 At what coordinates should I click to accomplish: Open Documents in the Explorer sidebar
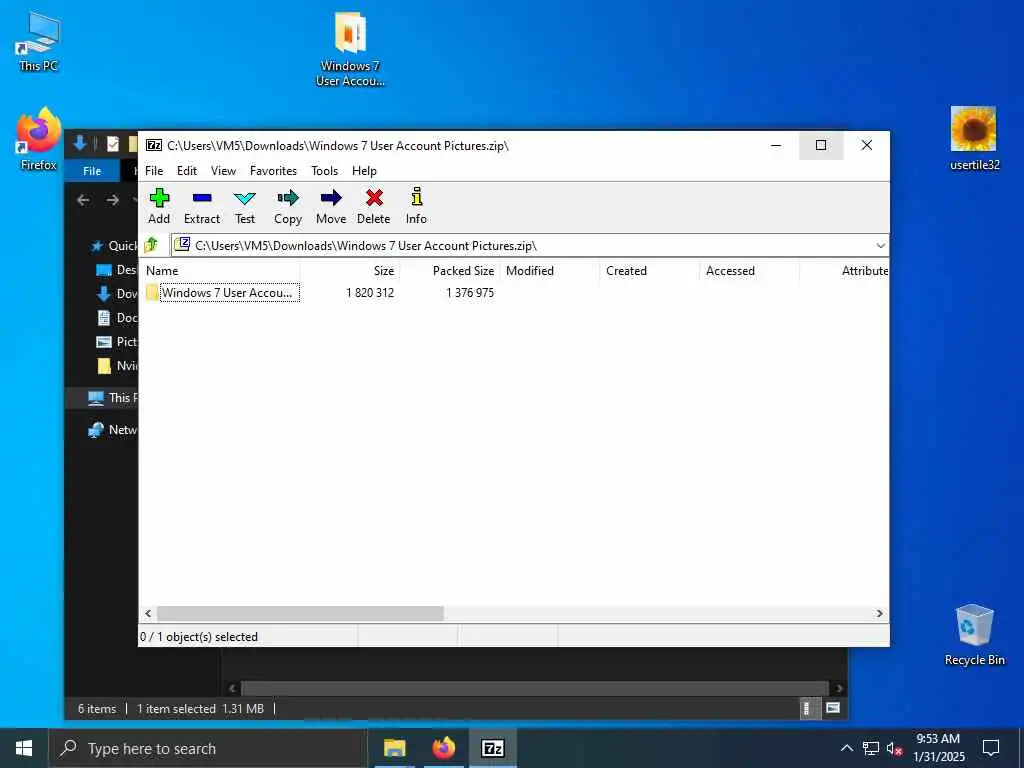pyautogui.click(x=116, y=317)
